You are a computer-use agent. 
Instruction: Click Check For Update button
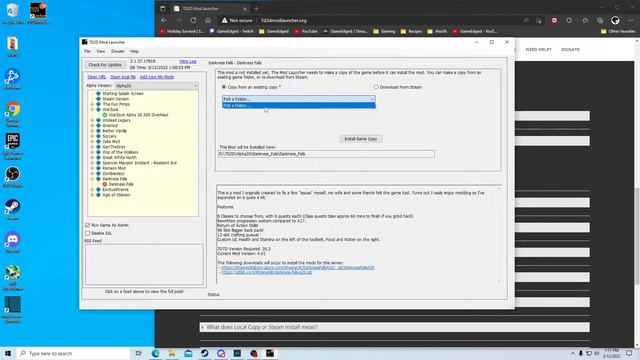tap(105, 64)
